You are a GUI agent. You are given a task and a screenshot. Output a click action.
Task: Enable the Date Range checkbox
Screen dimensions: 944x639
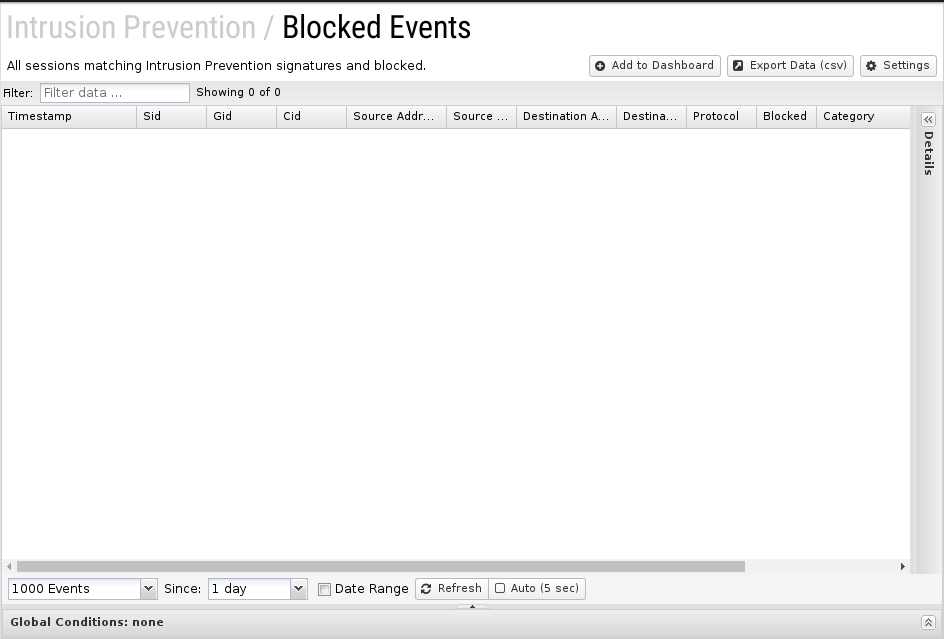click(x=324, y=589)
